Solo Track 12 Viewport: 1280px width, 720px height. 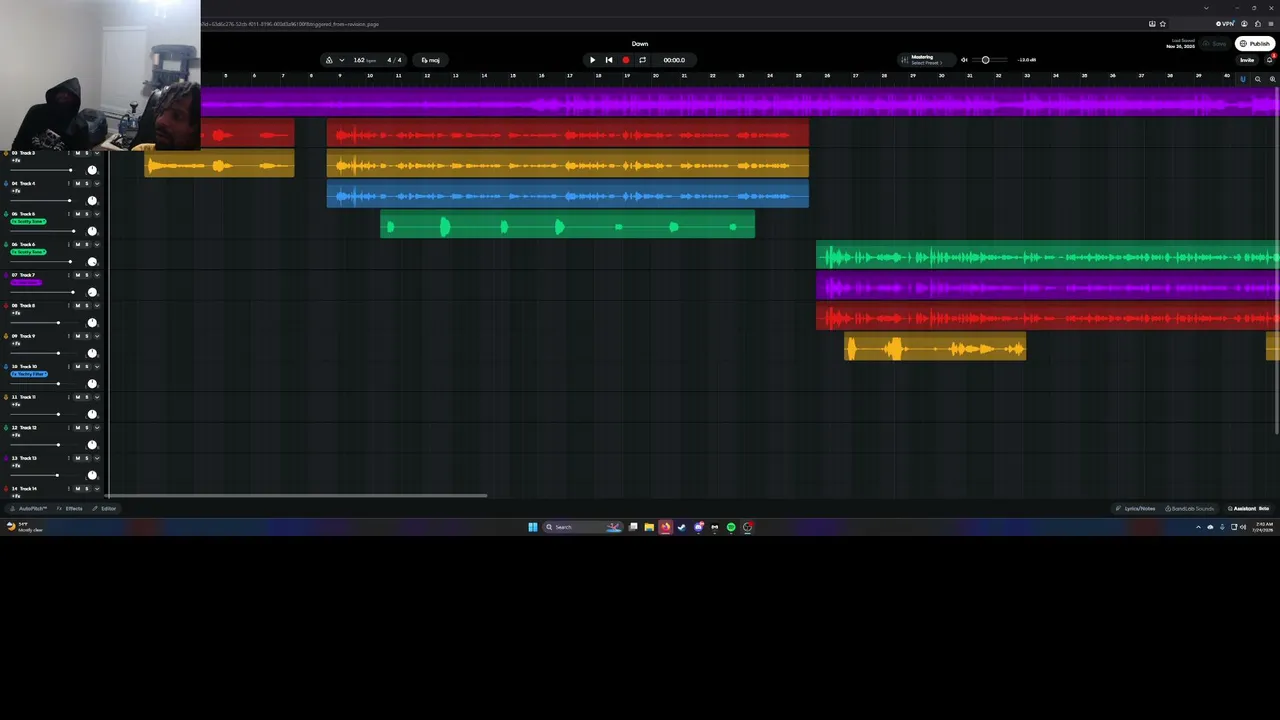(x=87, y=428)
